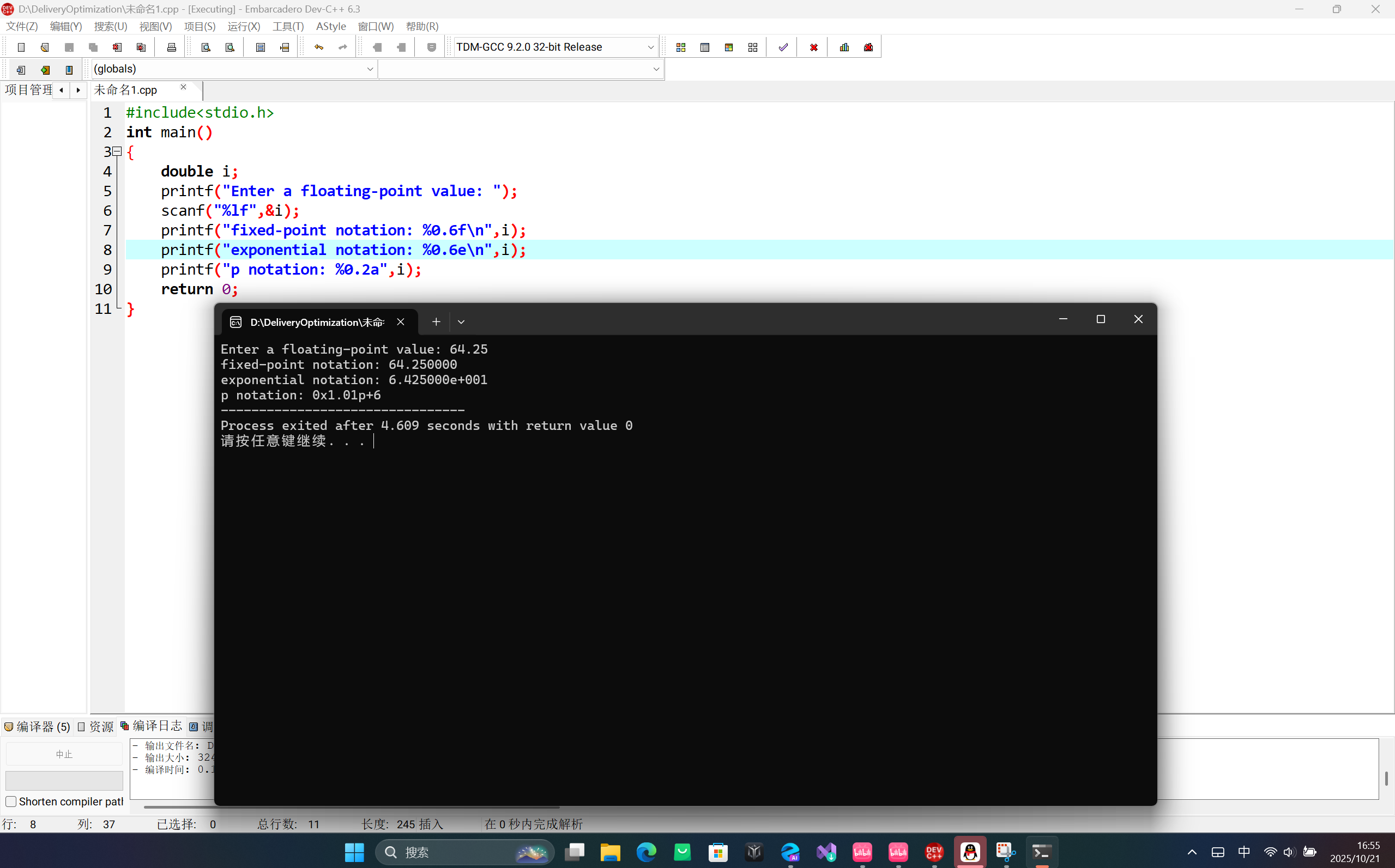Collapse the code fold at line 3
1395x868 pixels.
tap(117, 151)
